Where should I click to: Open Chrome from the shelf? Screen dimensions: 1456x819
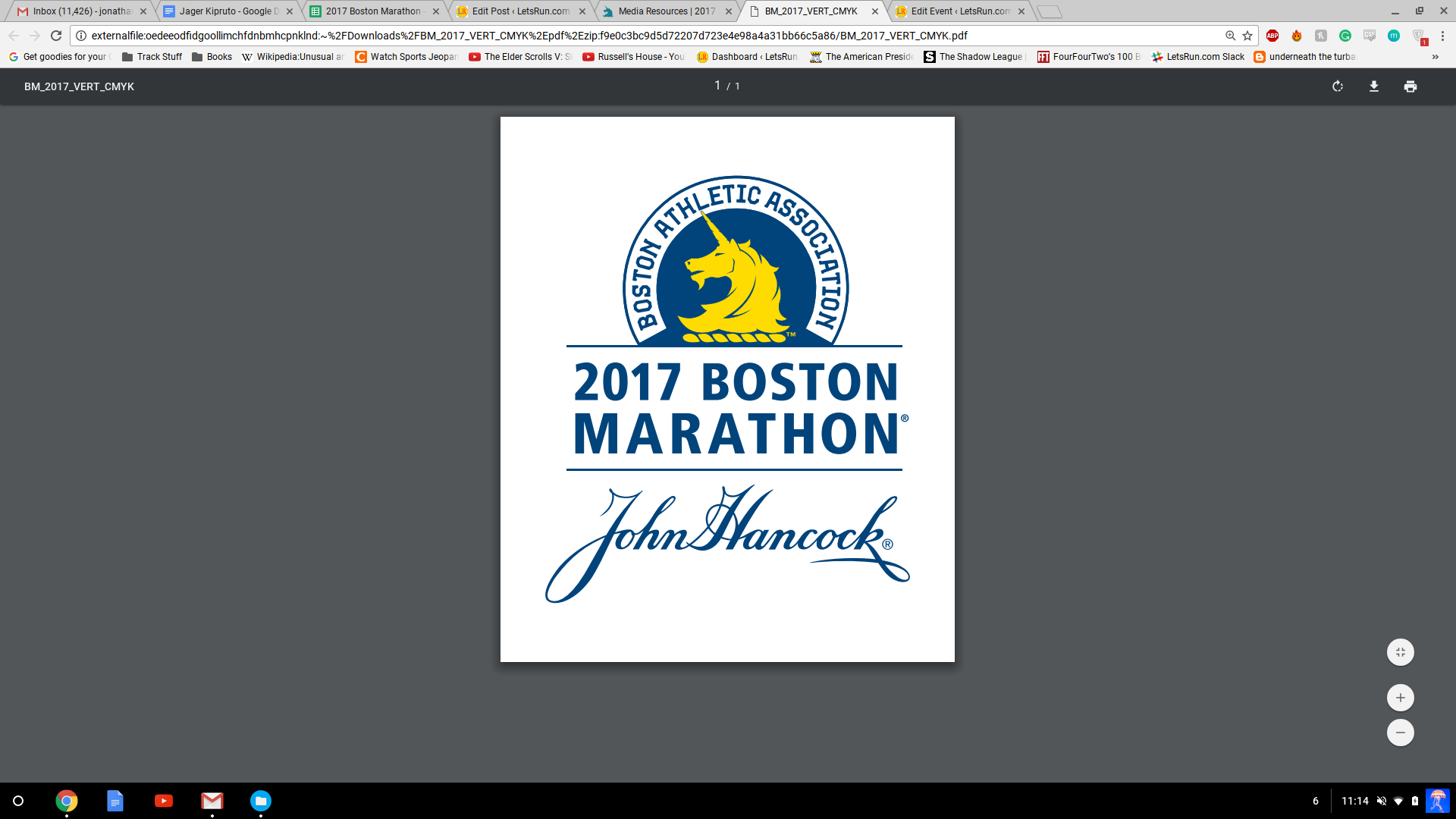pos(67,801)
